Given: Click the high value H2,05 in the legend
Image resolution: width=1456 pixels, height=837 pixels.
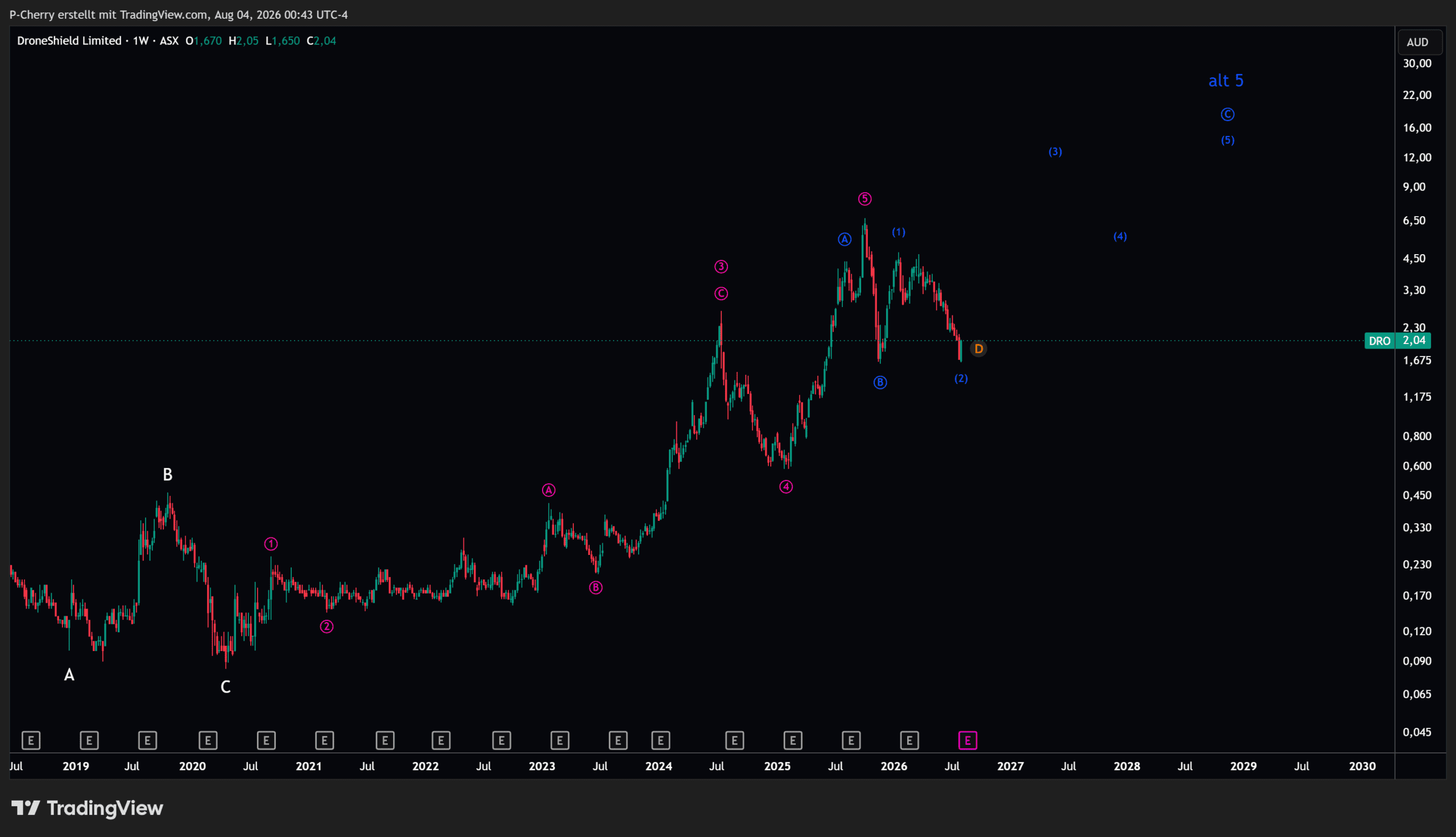Looking at the screenshot, I should 244,41.
